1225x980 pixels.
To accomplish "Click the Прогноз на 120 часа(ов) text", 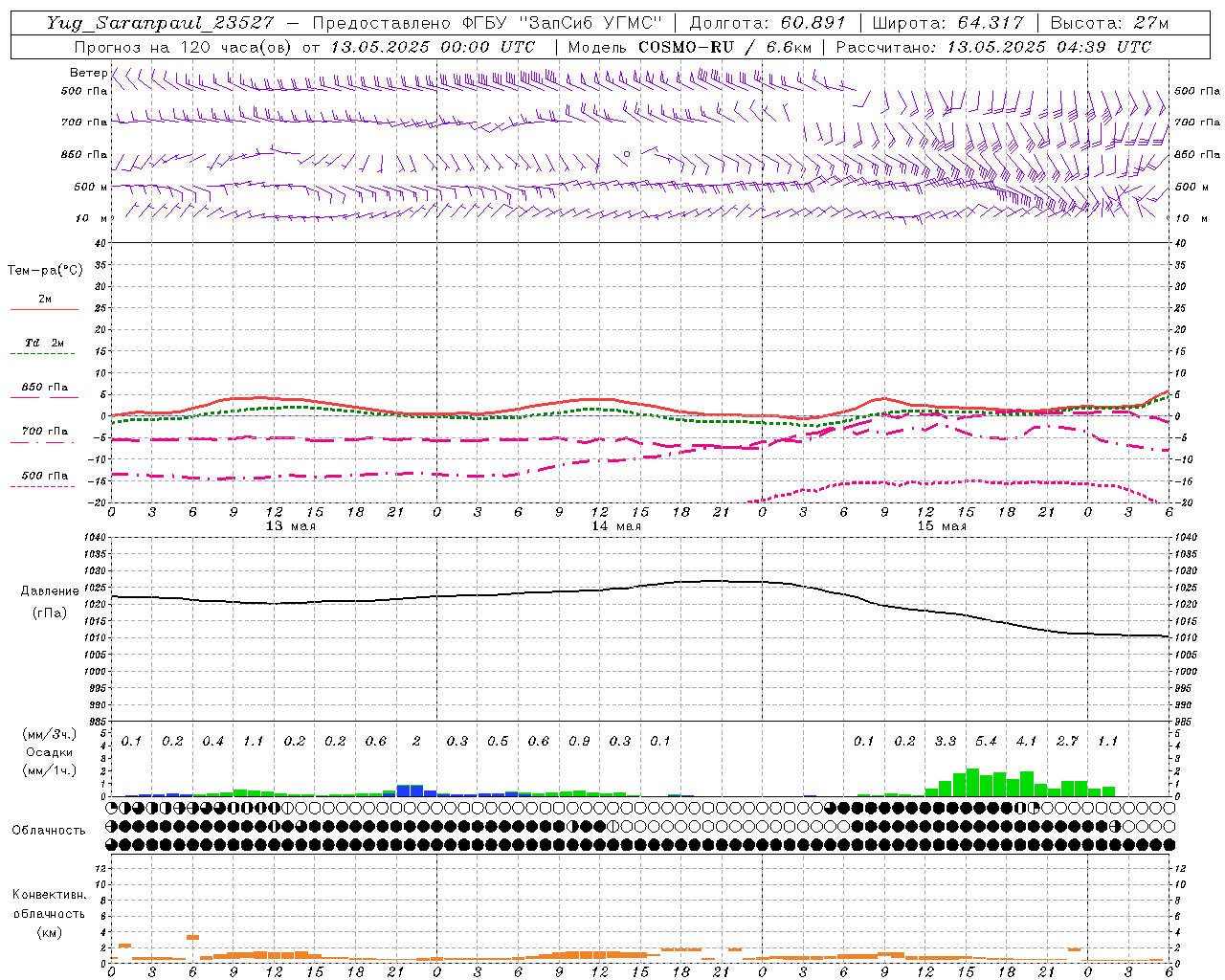I will tap(184, 47).
